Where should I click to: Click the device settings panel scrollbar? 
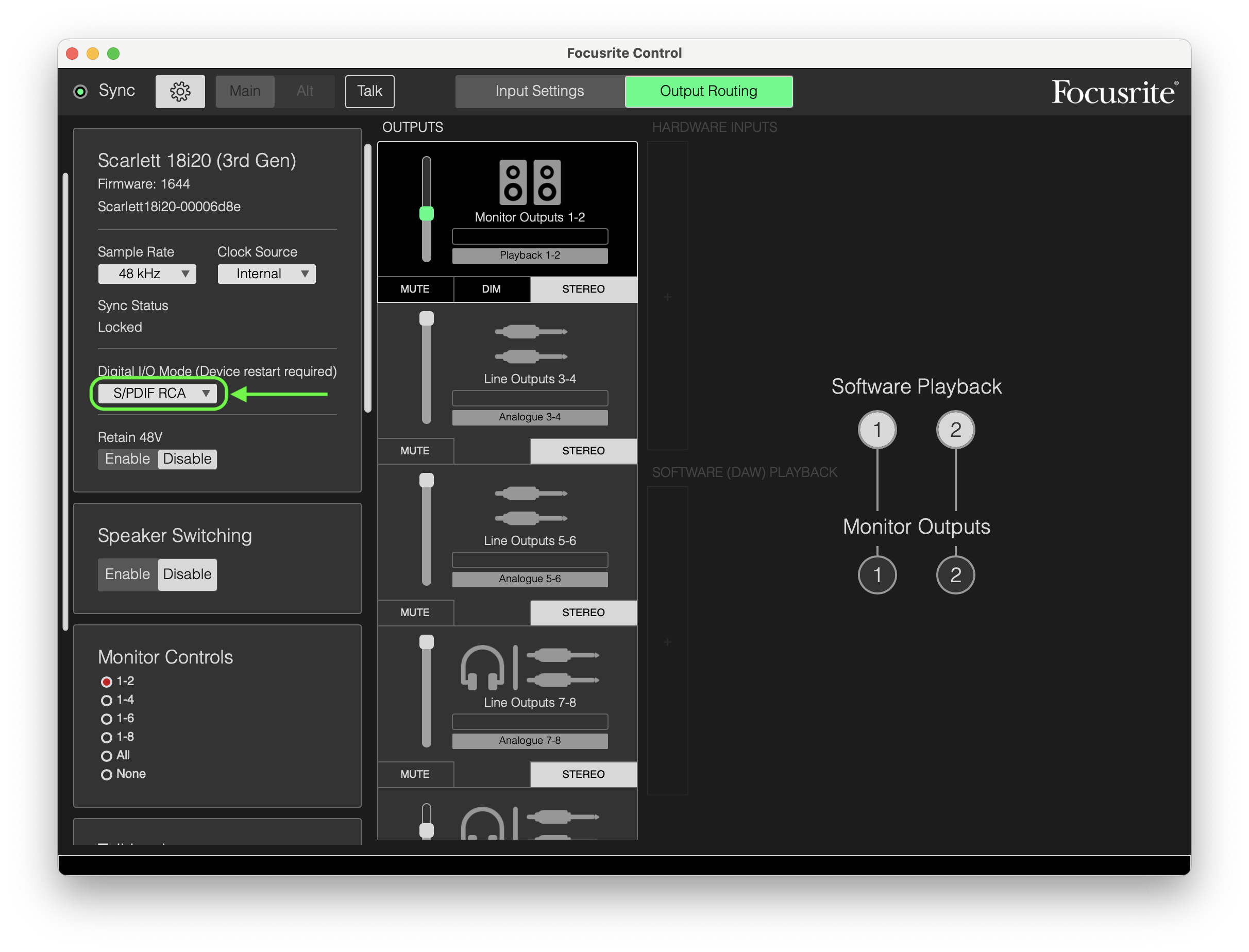[65, 401]
